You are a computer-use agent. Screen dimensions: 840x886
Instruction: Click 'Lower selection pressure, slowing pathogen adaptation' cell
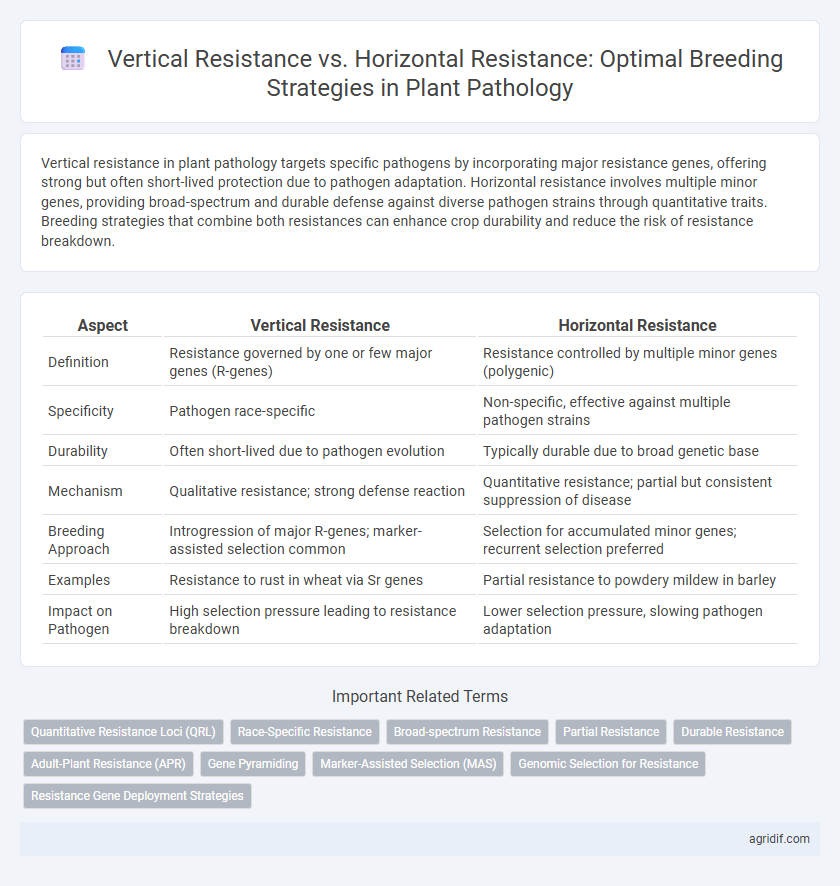(x=637, y=620)
